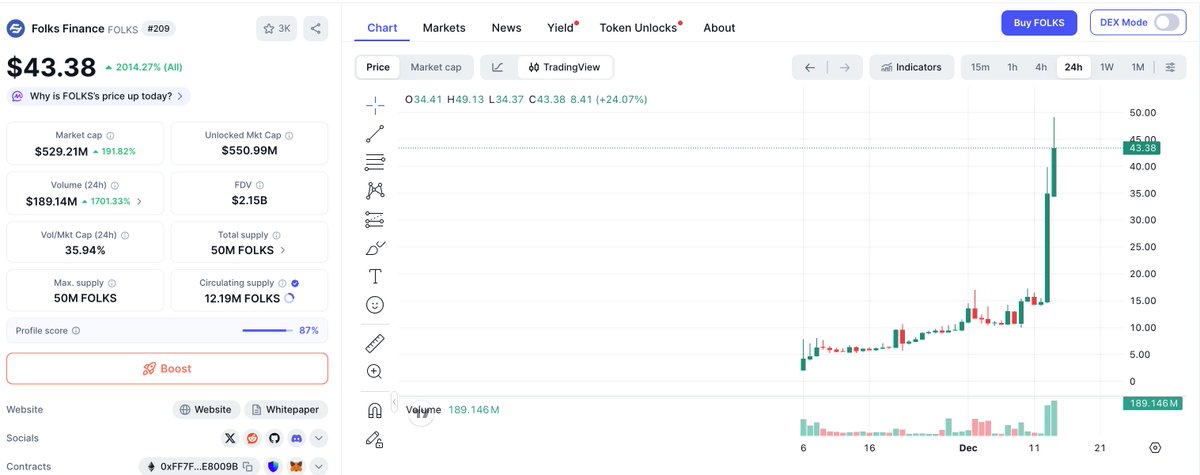The image size is (1200, 475).
Task: Click the Market cap info icon
Action: tap(110, 135)
